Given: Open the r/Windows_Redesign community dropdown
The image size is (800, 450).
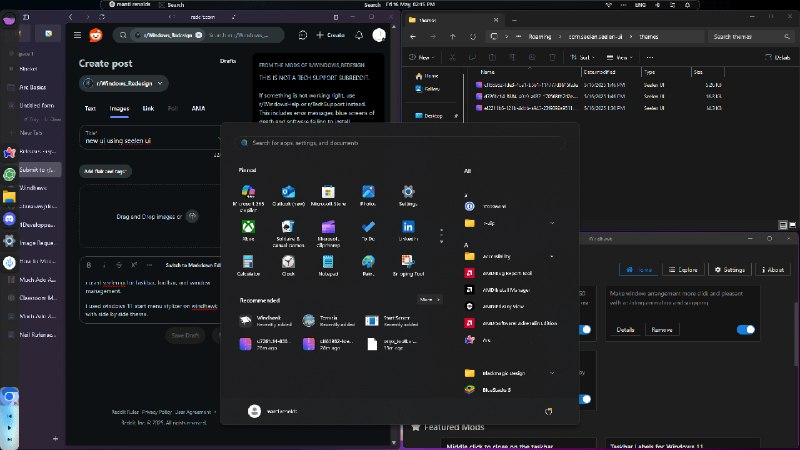Looking at the screenshot, I should (x=123, y=83).
